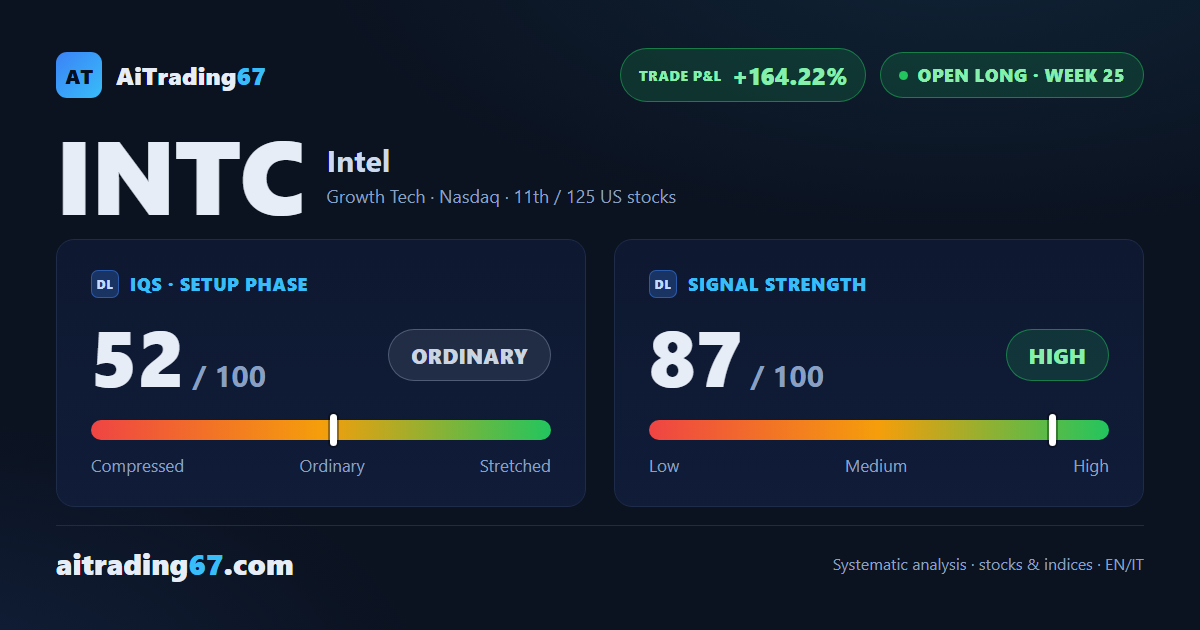
Task: Click the 'High' scale label under the bar
Action: coord(1091,466)
